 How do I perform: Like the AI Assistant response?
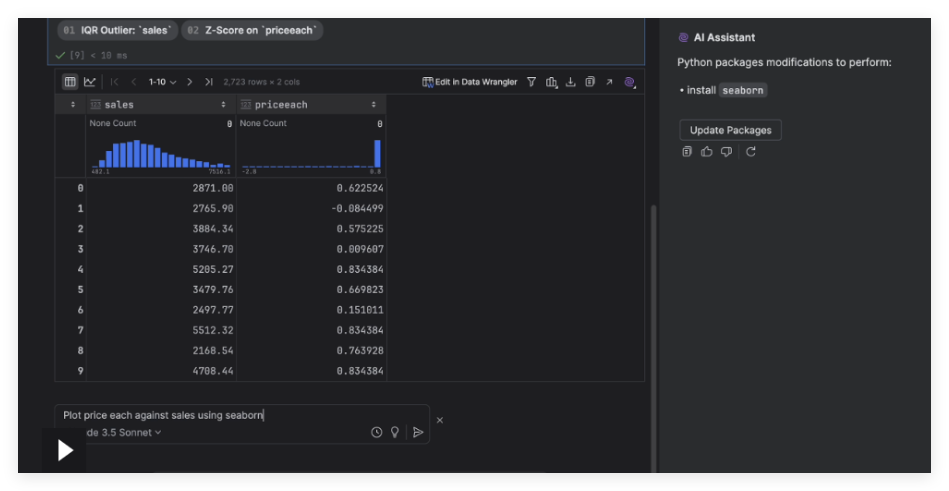pos(706,152)
